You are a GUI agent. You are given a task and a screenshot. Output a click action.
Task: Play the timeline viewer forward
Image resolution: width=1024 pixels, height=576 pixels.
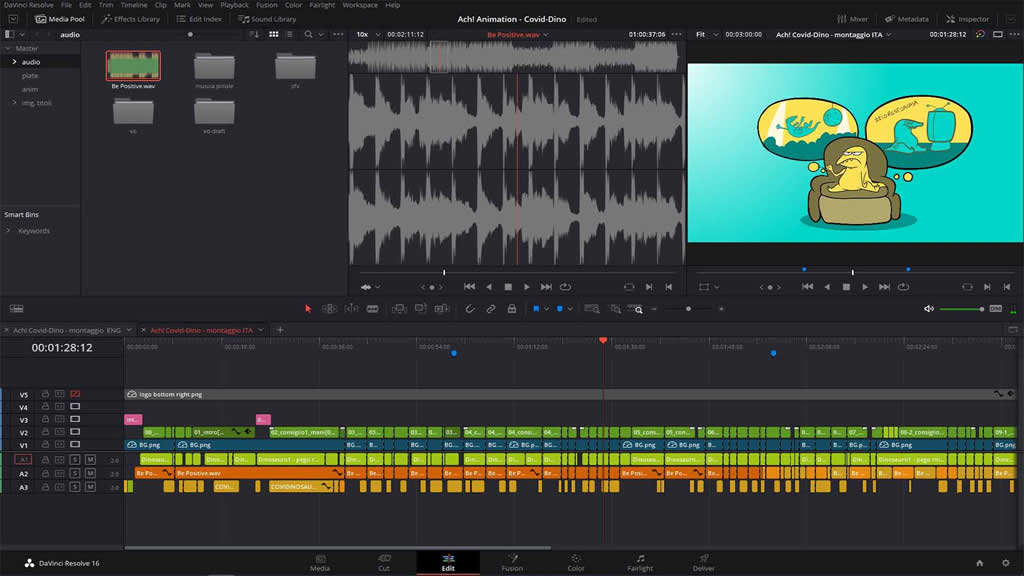pyautogui.click(x=865, y=287)
